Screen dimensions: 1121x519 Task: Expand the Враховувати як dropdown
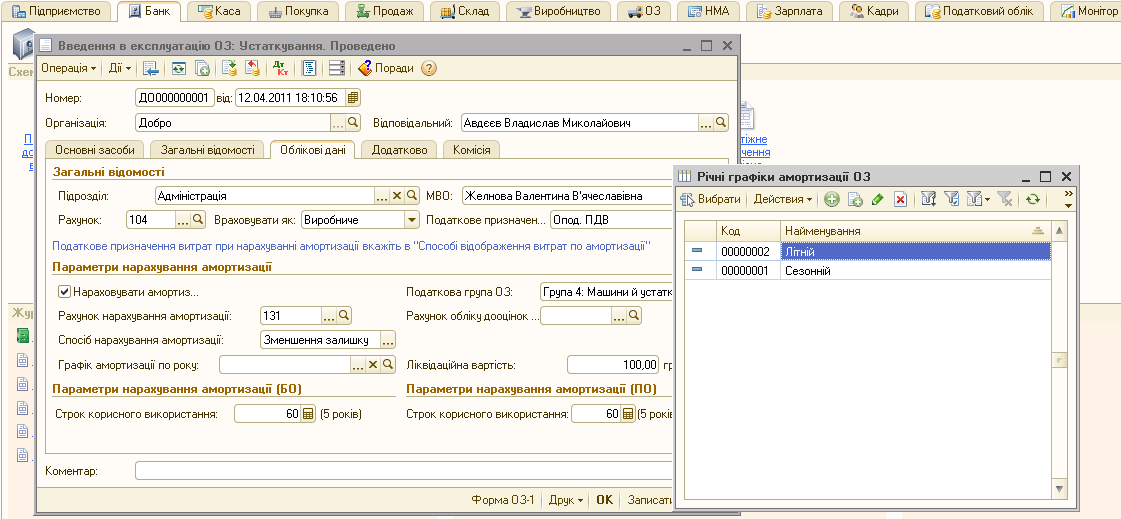click(x=411, y=220)
